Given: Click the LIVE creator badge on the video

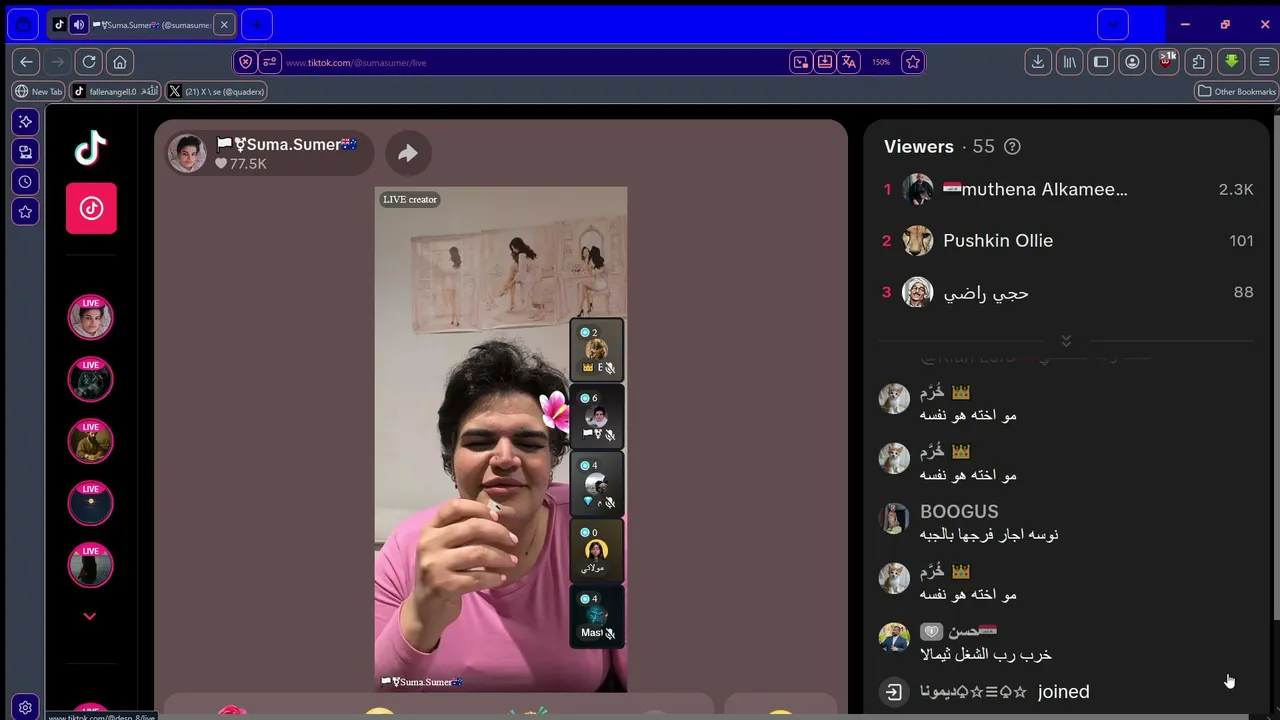Looking at the screenshot, I should click(x=410, y=200).
